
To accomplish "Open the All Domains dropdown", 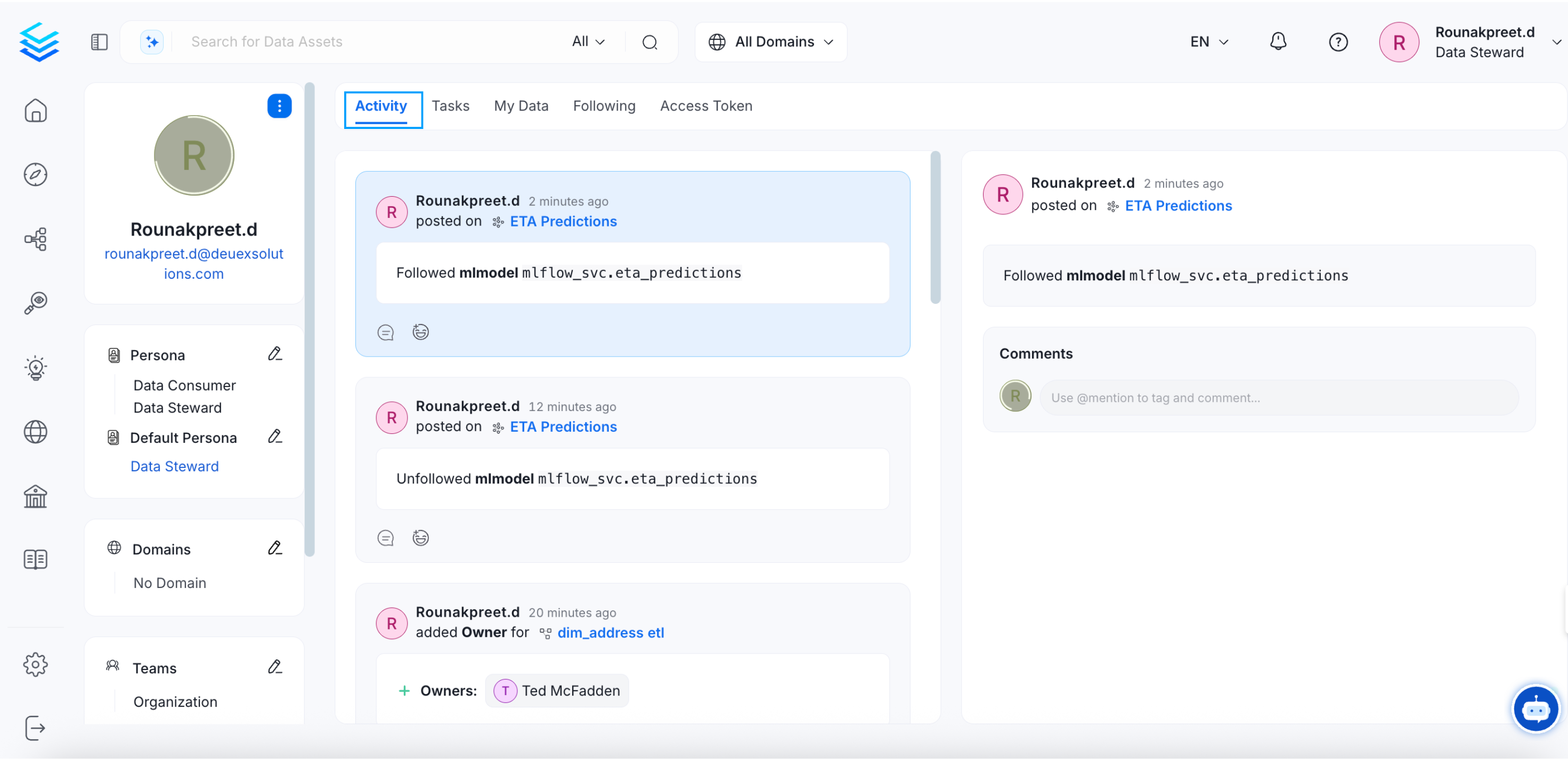I will (770, 42).
